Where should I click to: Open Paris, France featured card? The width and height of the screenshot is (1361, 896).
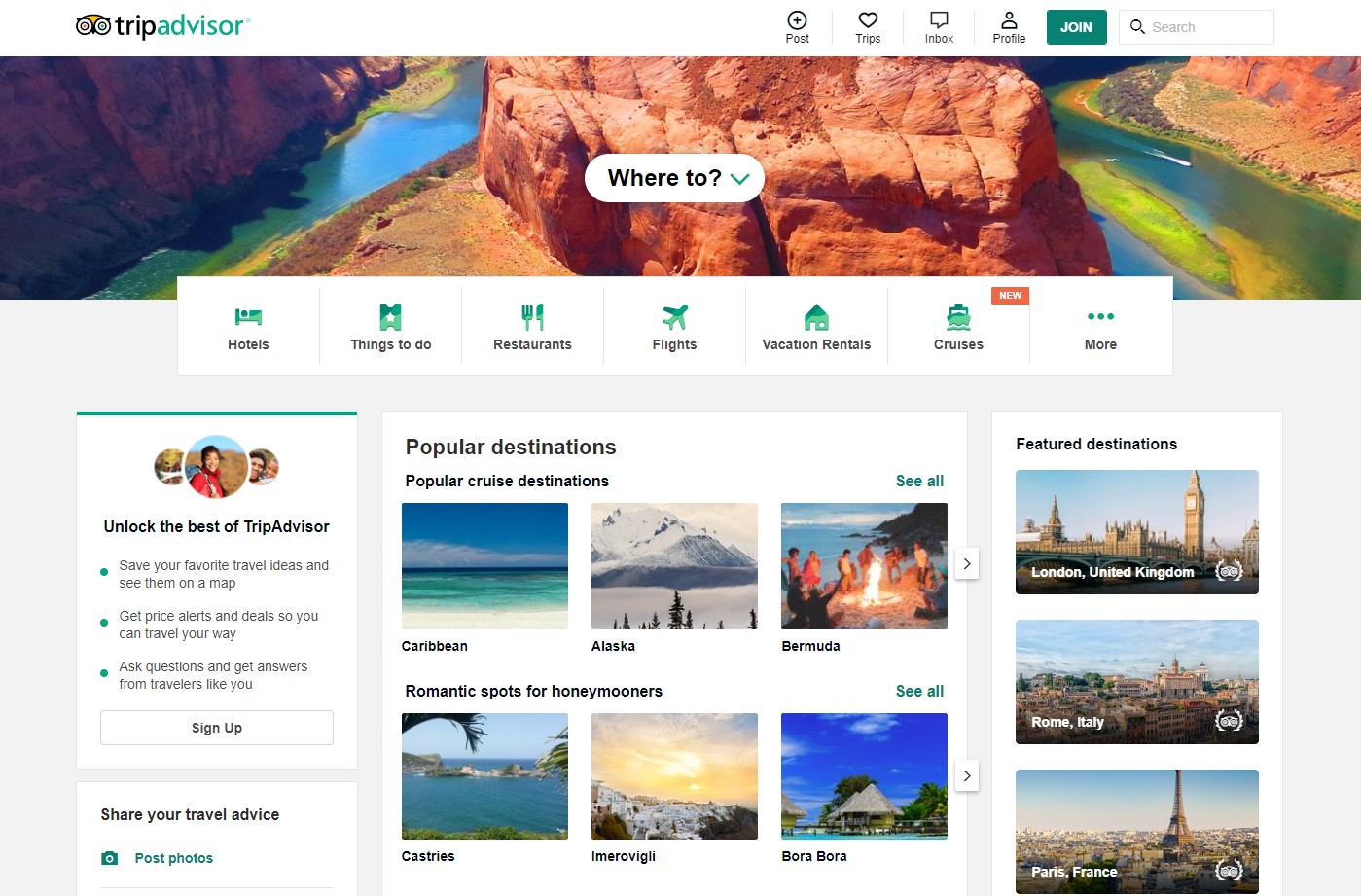(x=1137, y=832)
